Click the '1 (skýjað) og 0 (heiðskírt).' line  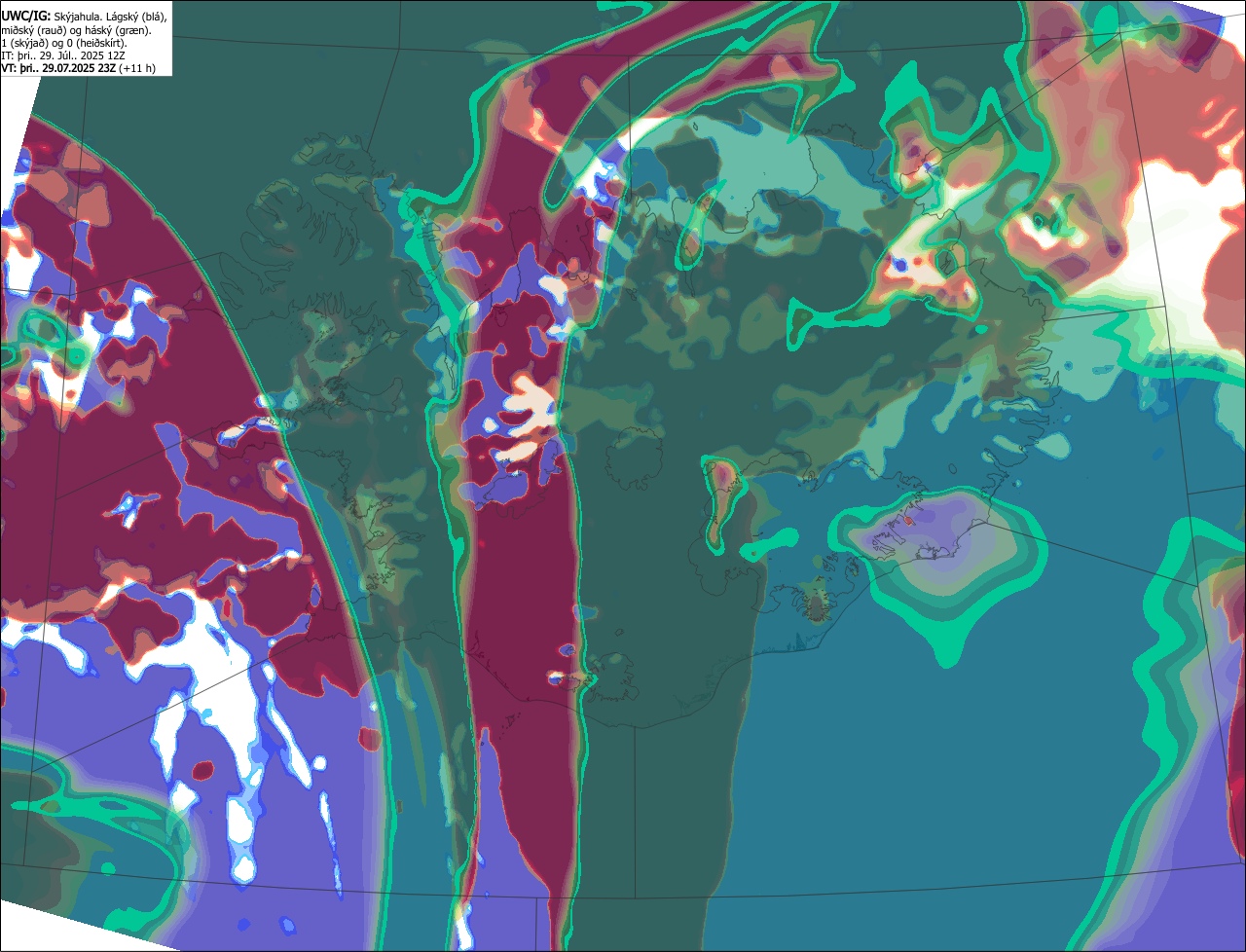64,43
